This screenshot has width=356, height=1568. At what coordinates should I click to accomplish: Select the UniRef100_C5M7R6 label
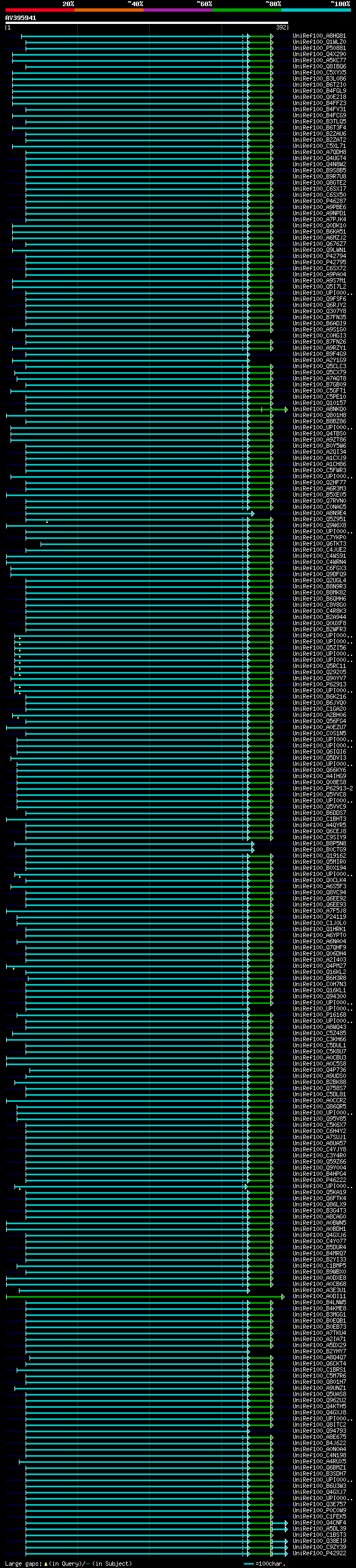319,1376
